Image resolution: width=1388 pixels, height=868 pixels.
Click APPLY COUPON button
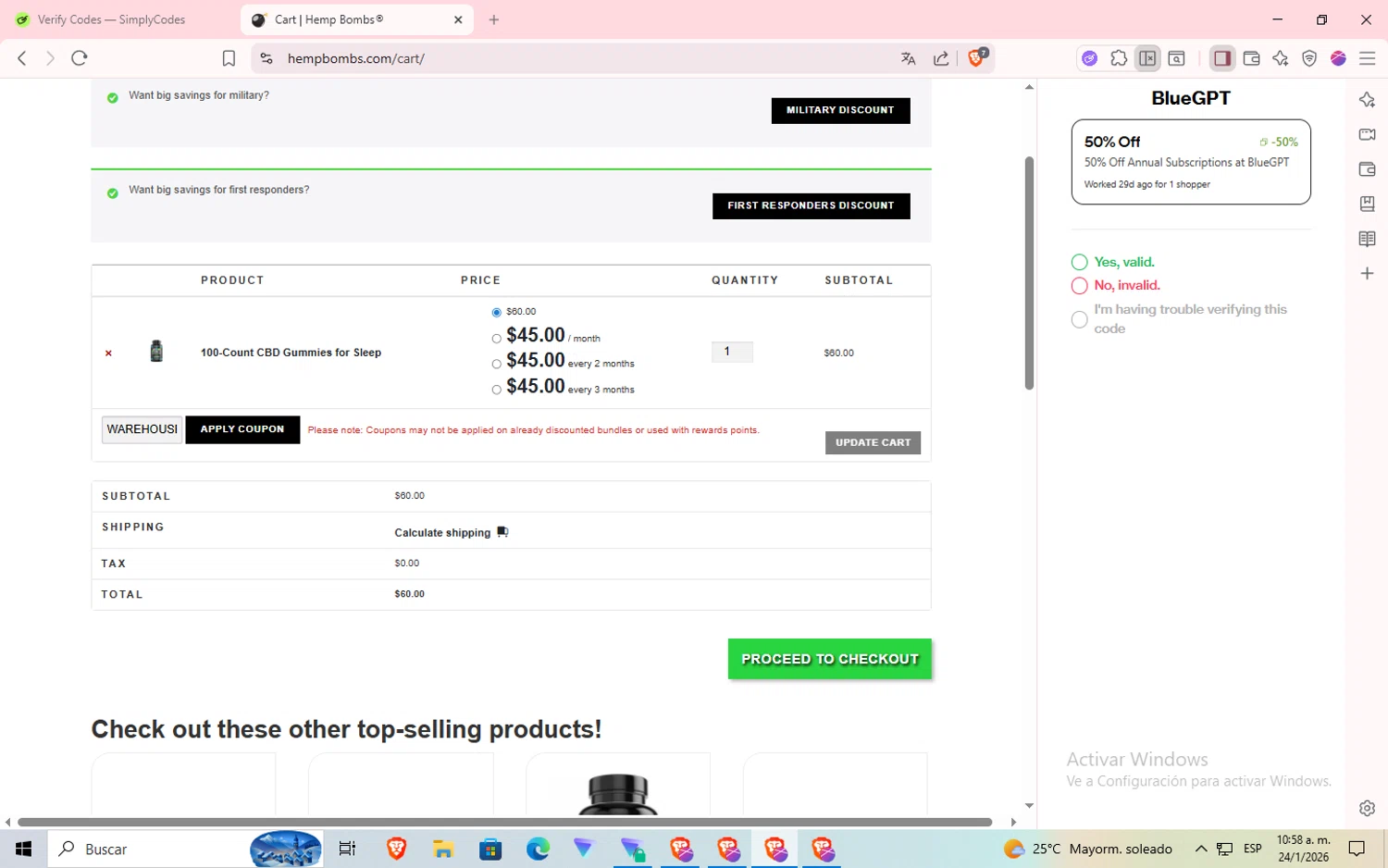pos(242,429)
